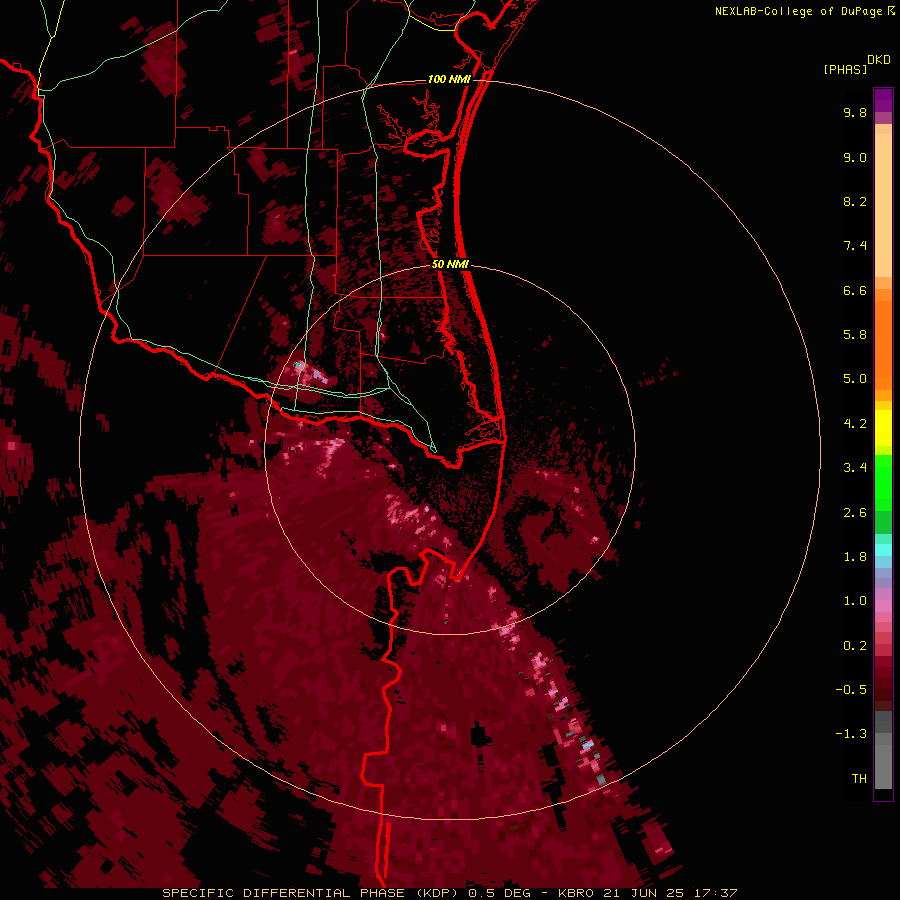Screen dimensions: 900x900
Task: Click the 2.6 value on color scale
Action: pyautogui.click(x=855, y=513)
